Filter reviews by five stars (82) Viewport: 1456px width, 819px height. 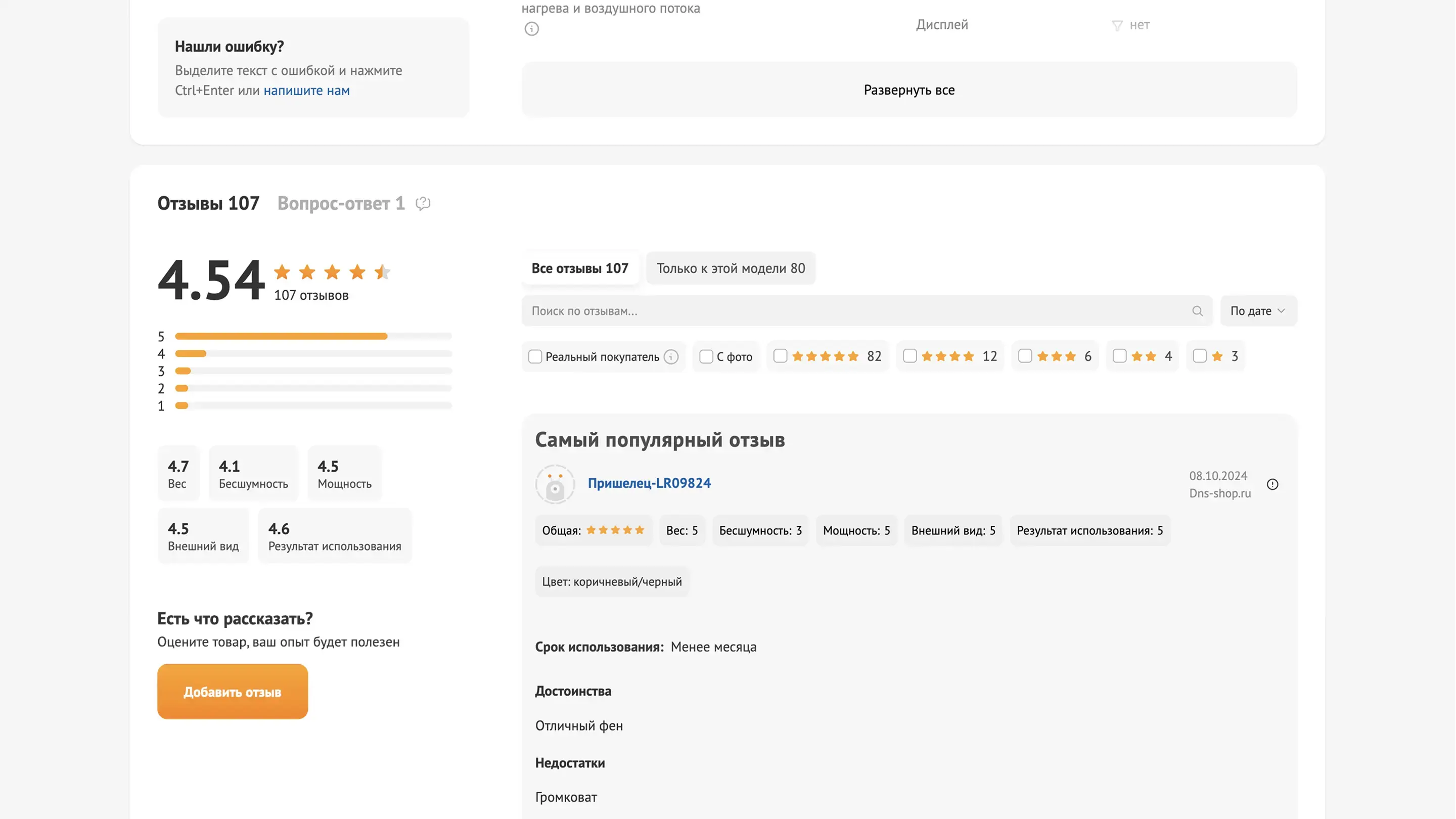click(780, 356)
